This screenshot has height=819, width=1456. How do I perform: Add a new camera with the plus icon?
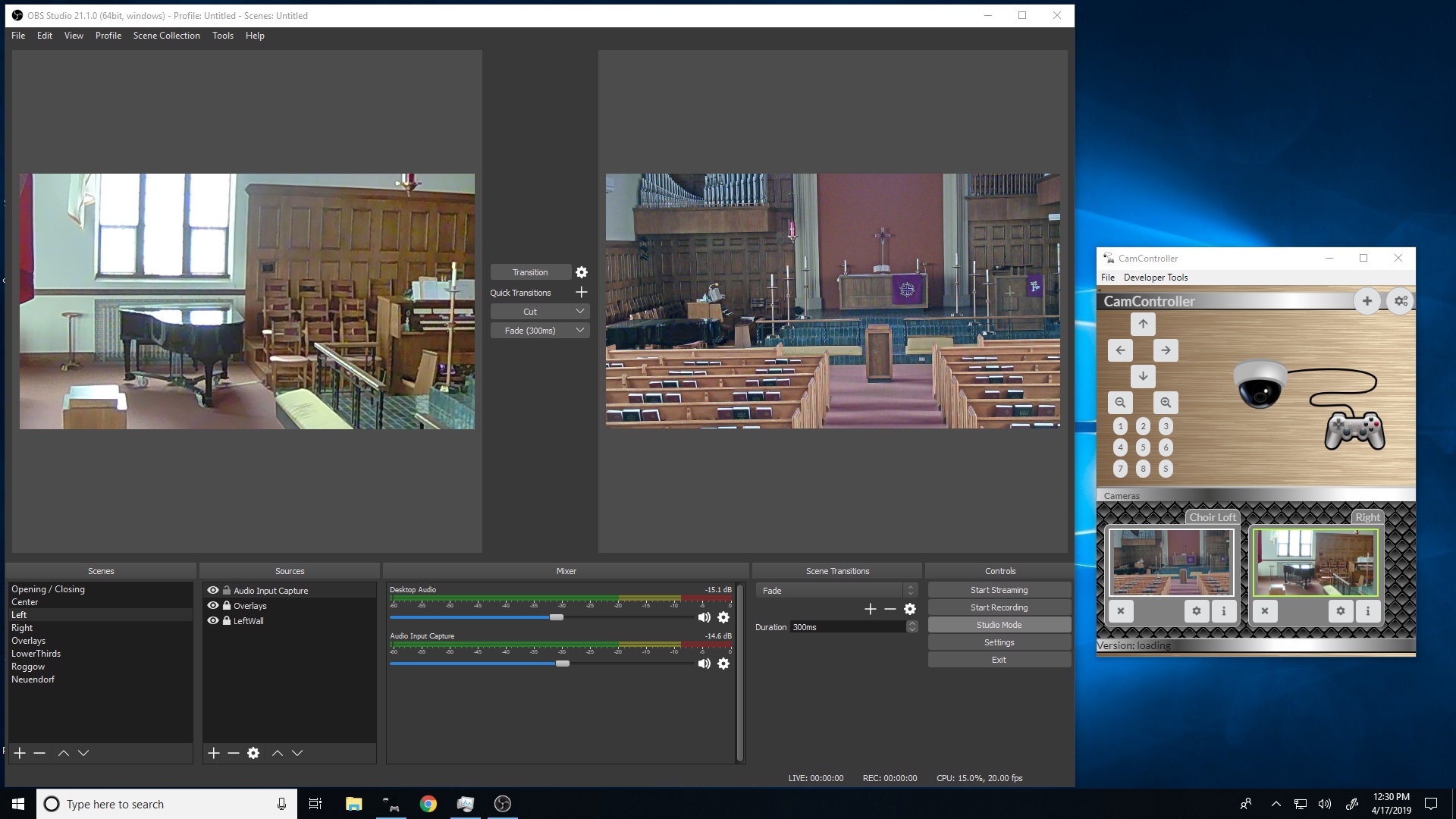[x=1367, y=301]
